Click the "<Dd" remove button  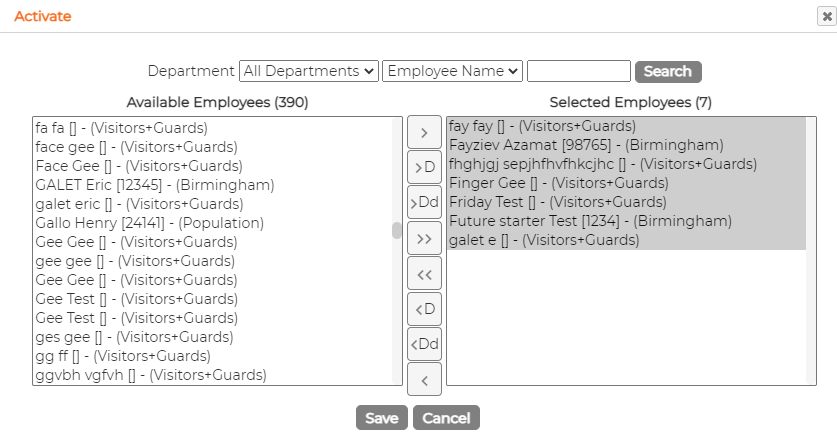[424, 344]
